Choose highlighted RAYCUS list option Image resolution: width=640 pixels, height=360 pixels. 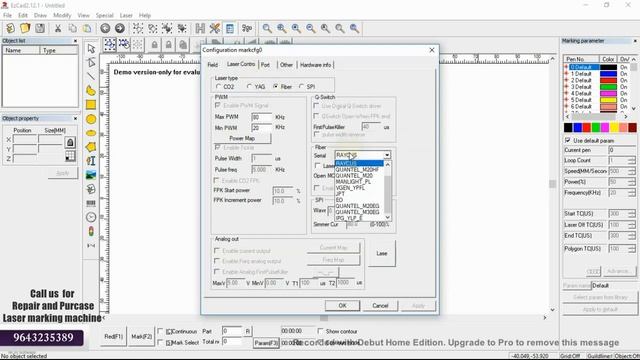[359, 163]
